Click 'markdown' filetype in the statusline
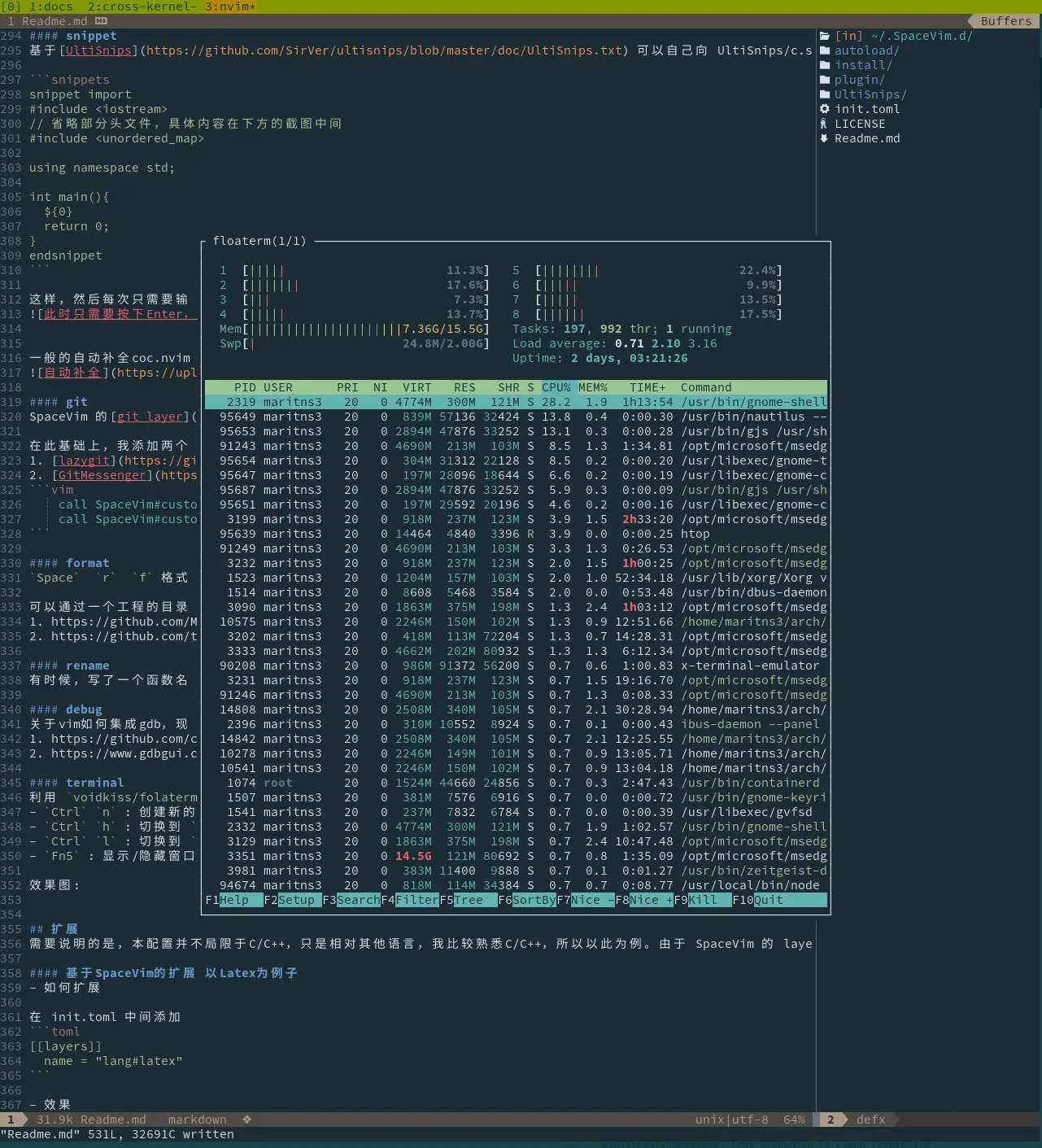1042x1148 pixels. pyautogui.click(x=198, y=1120)
